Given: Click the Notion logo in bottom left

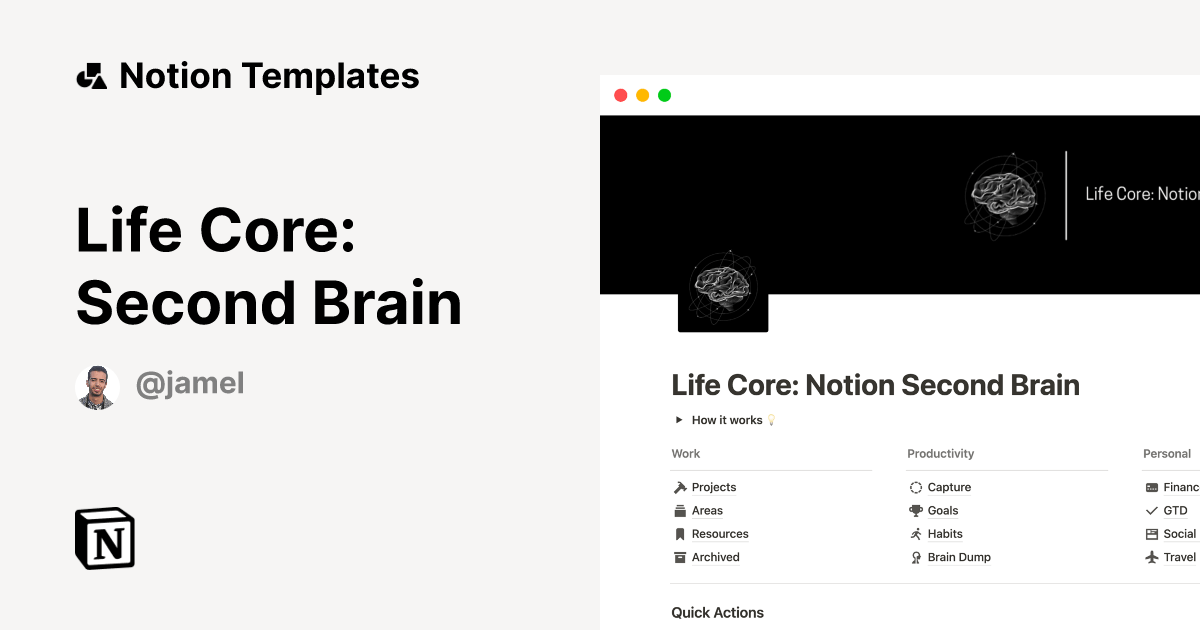Looking at the screenshot, I should pyautogui.click(x=105, y=538).
